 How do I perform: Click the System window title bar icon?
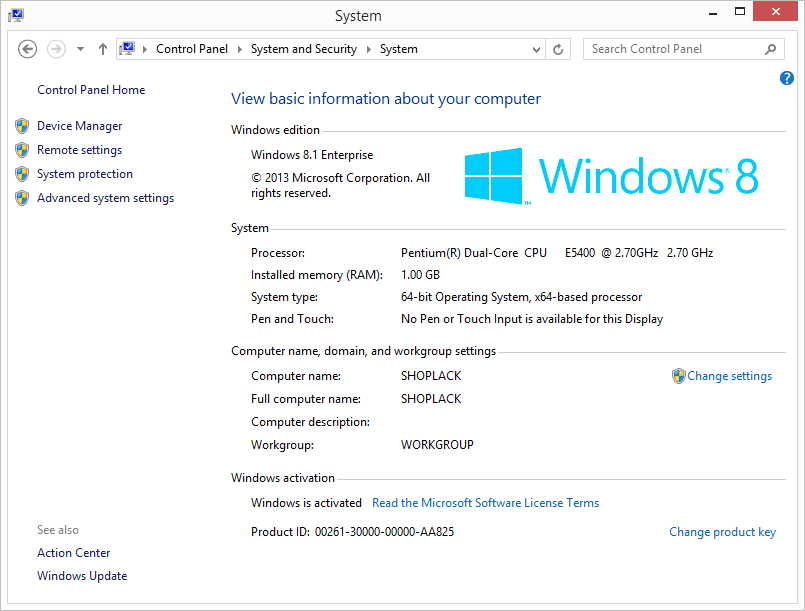point(16,15)
